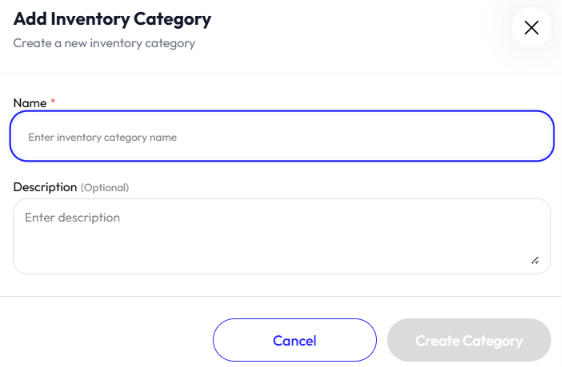
Task: Dismiss the dialog using the Cancel button
Action: pos(295,340)
